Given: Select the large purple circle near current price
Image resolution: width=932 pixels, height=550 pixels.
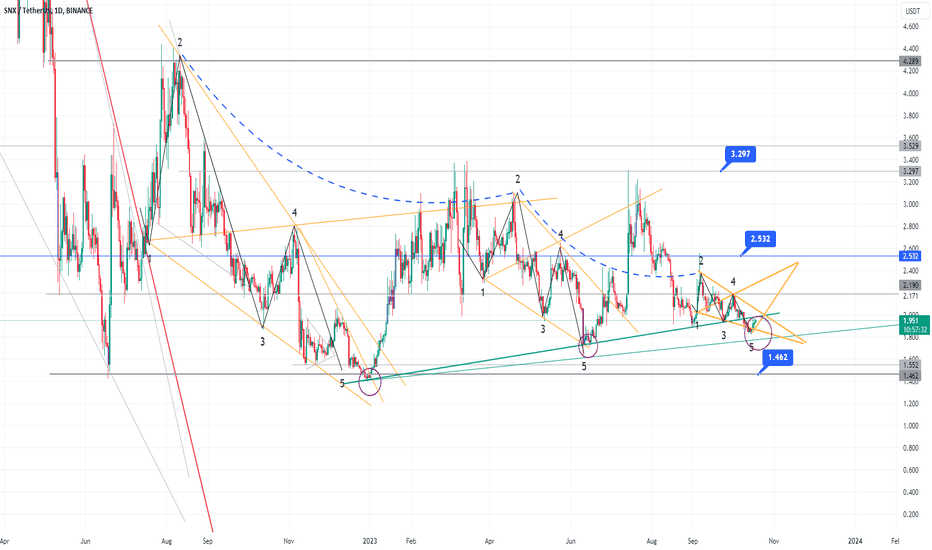Looking at the screenshot, I should (758, 332).
